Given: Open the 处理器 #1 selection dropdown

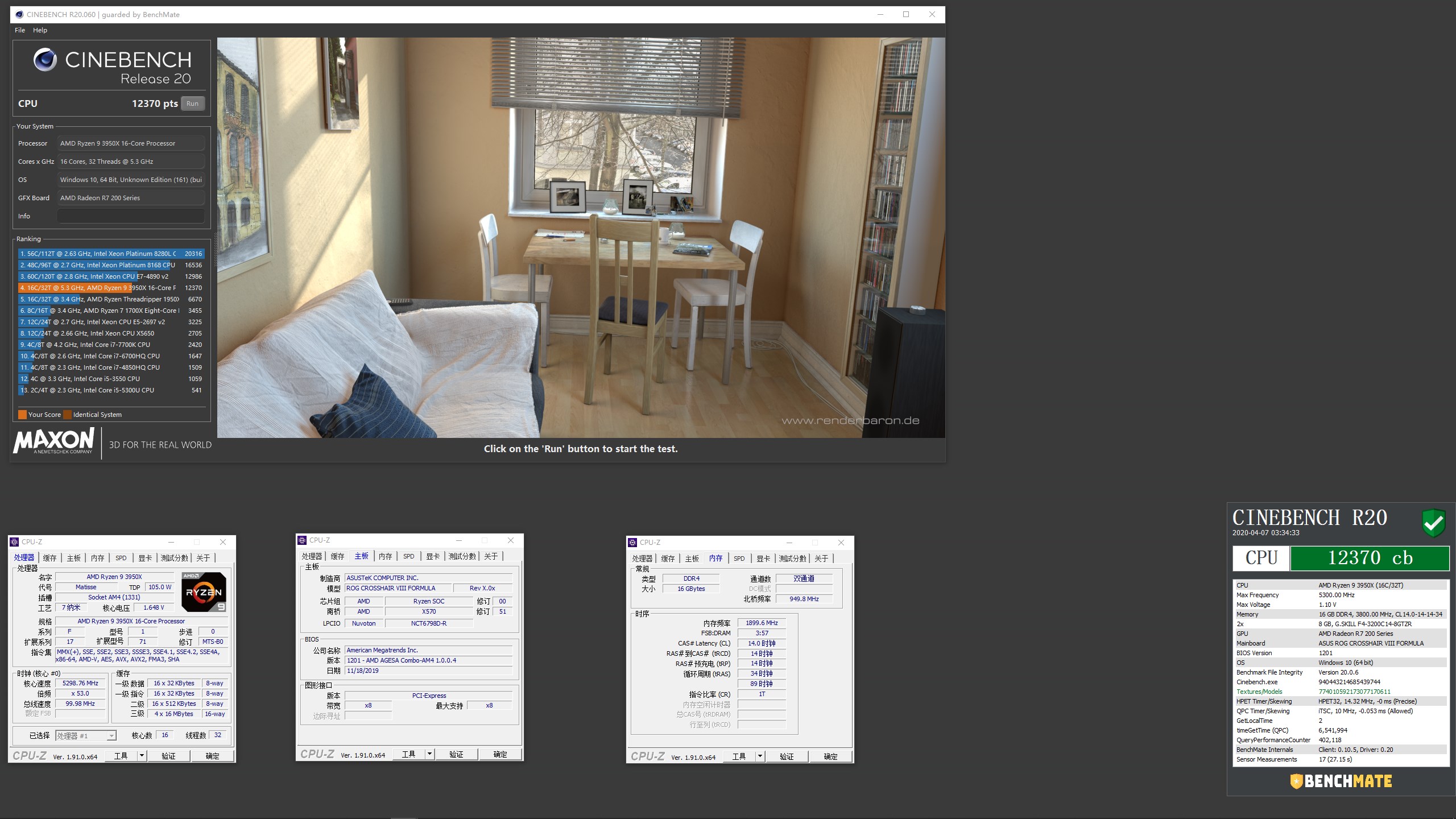Looking at the screenshot, I should pos(86,736).
